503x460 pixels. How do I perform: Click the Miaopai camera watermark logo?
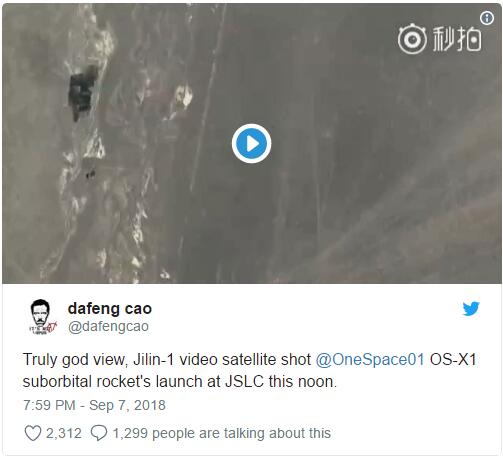[412, 39]
